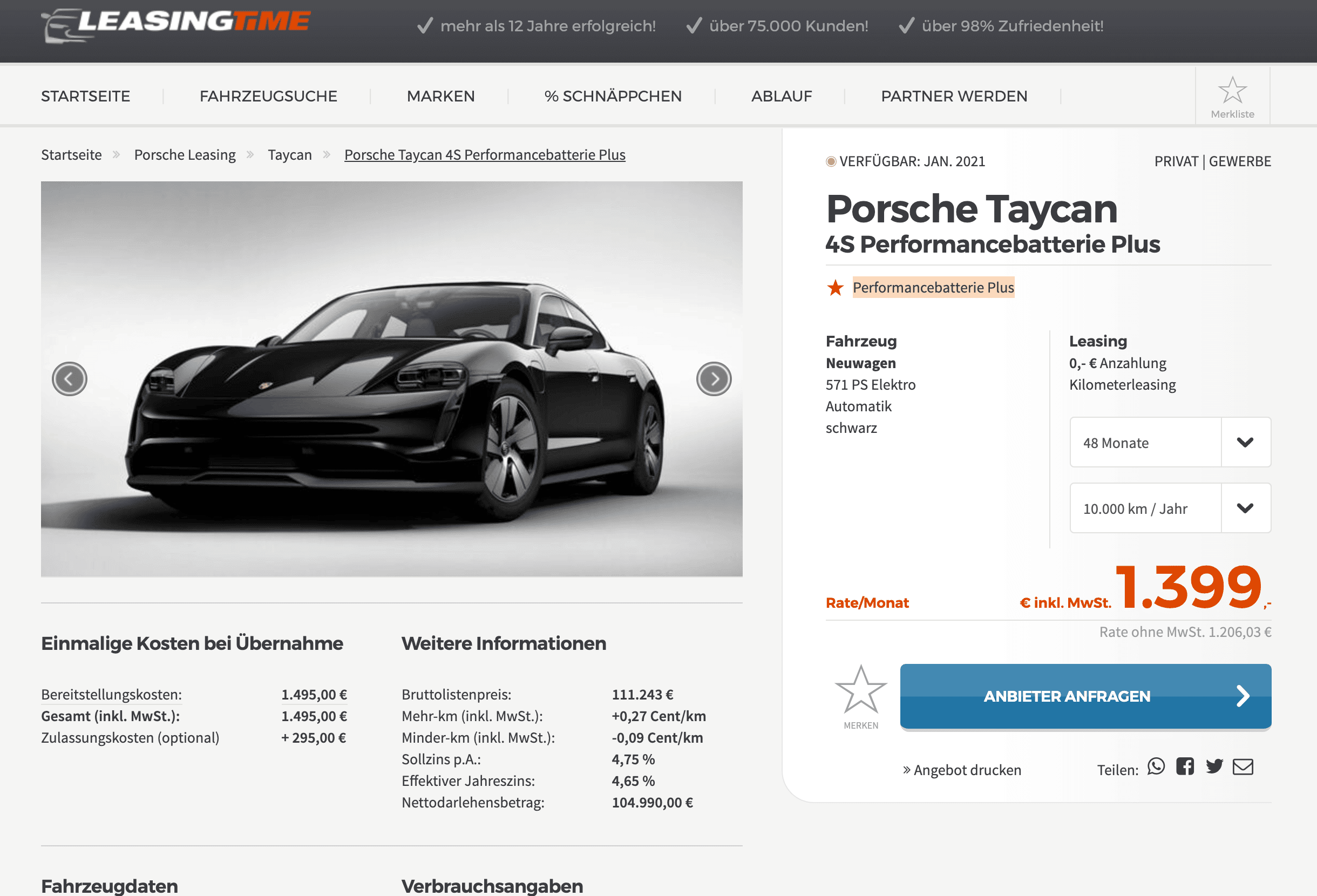Click Porsche Leasing breadcrumb link
The width and height of the screenshot is (1317, 896).
[x=185, y=155]
